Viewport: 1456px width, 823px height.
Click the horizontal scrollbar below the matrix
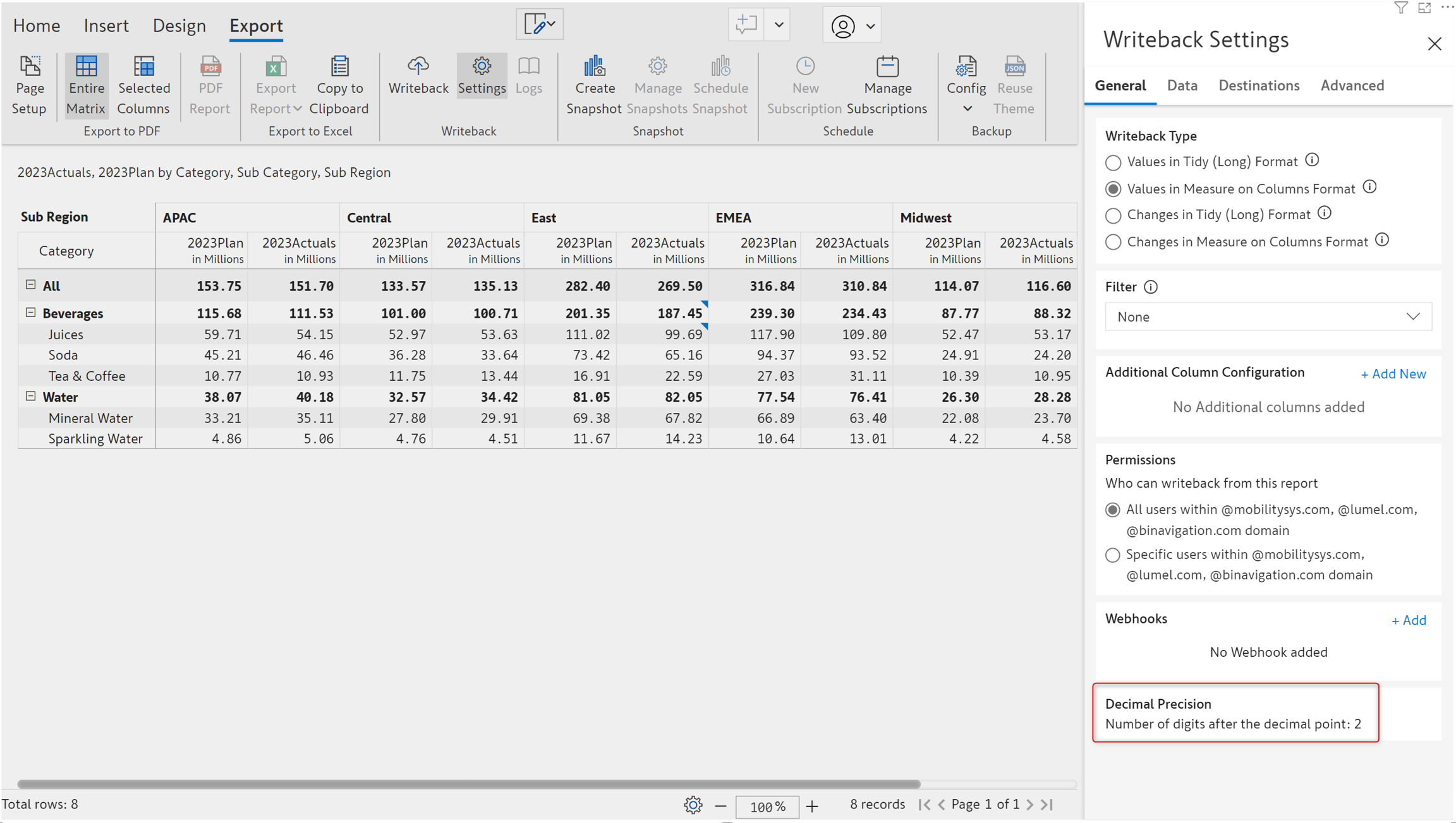click(468, 784)
